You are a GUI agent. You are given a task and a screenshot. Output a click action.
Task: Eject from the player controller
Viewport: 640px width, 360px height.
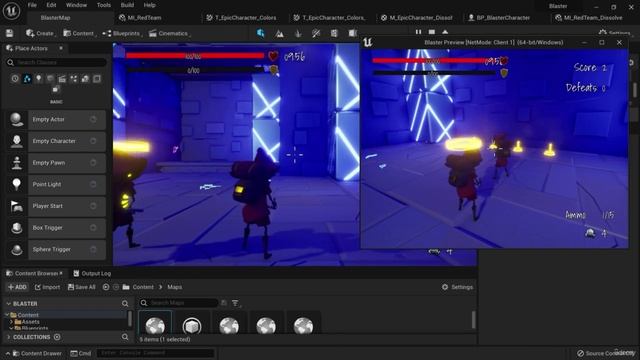(445, 32)
